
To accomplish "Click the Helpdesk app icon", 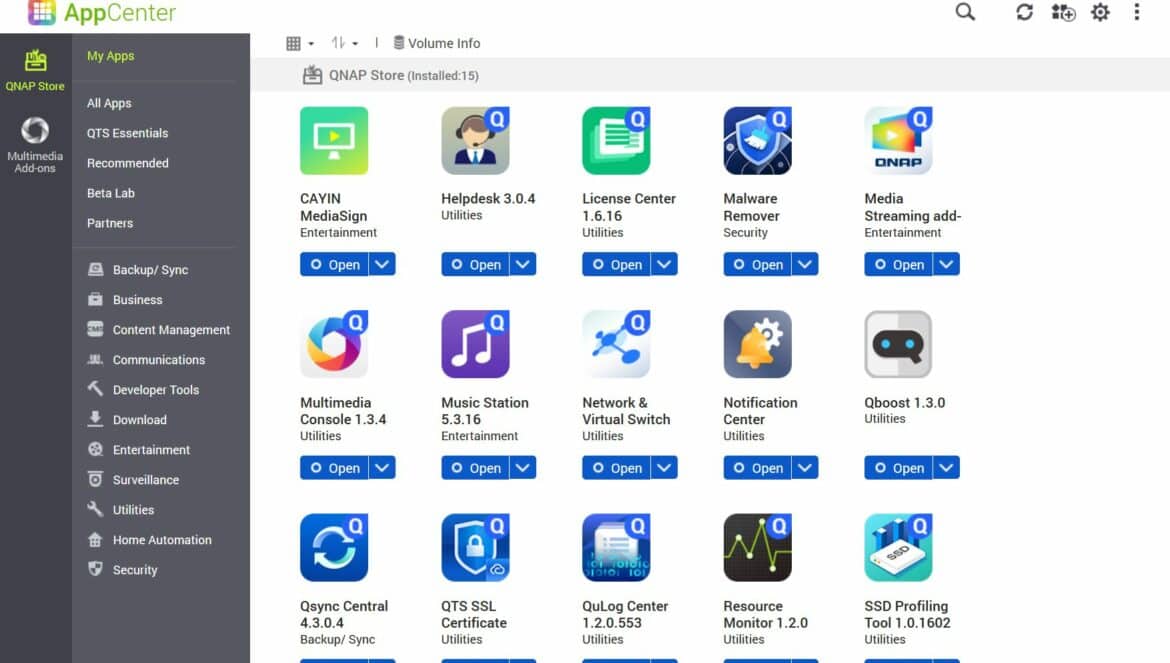I will point(475,140).
